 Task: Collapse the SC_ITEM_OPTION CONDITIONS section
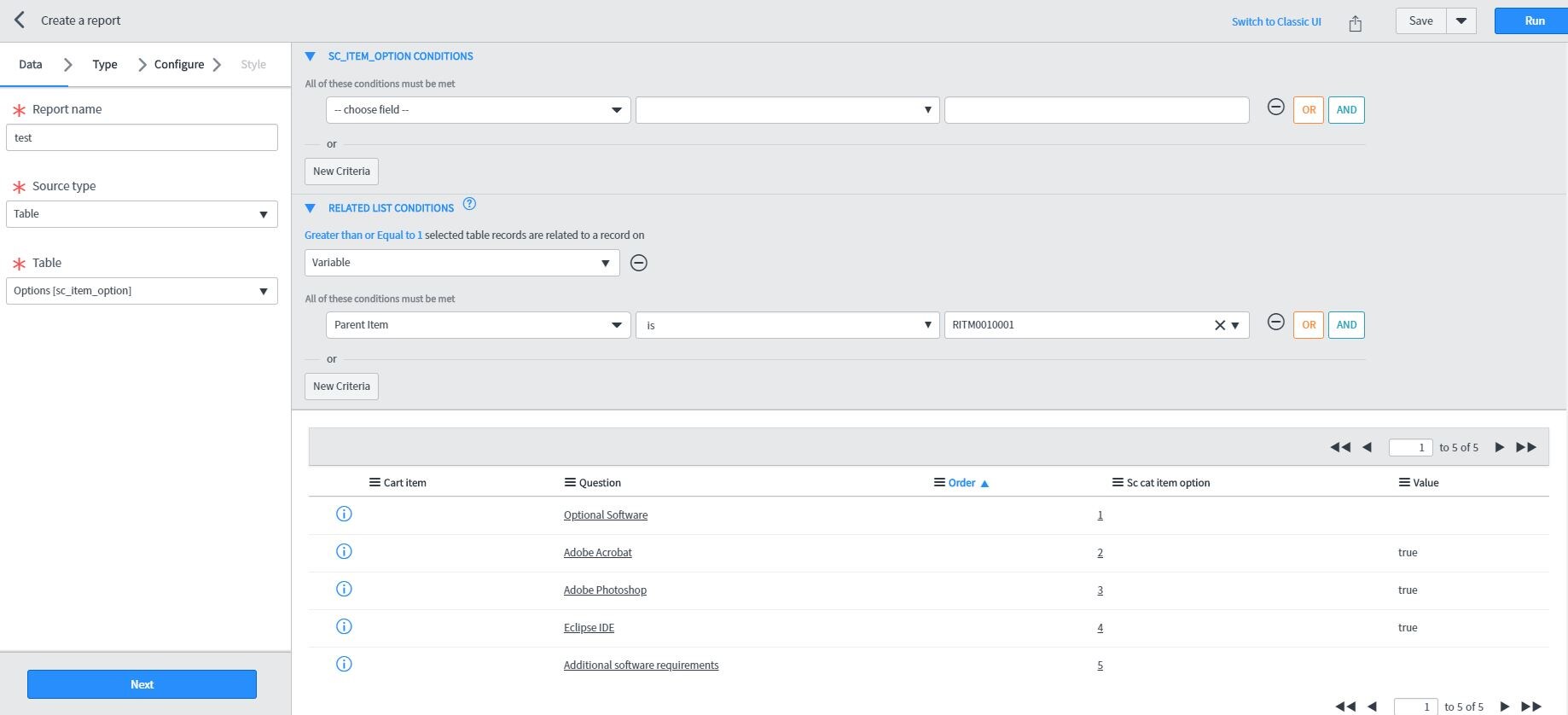point(310,56)
